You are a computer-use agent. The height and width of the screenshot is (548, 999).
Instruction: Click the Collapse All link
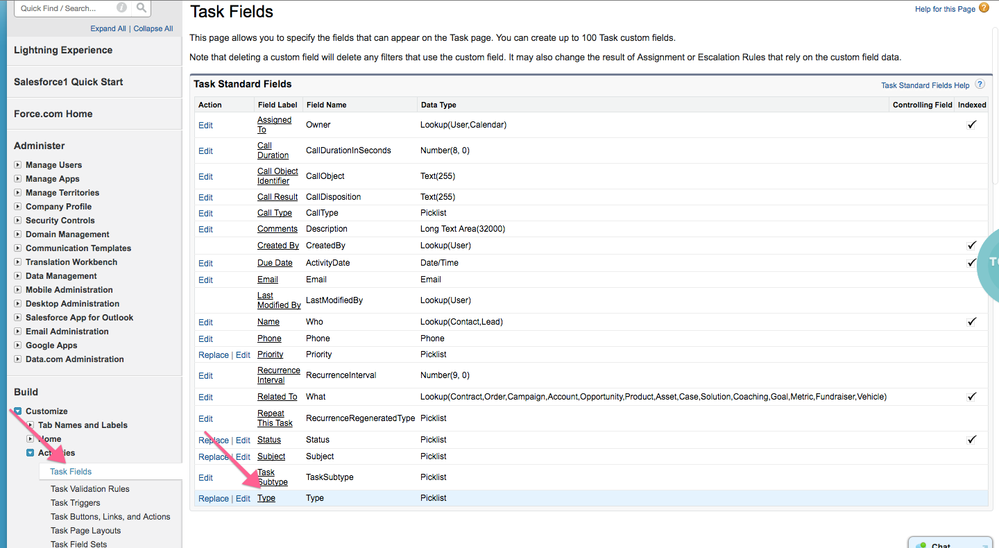pos(153,29)
